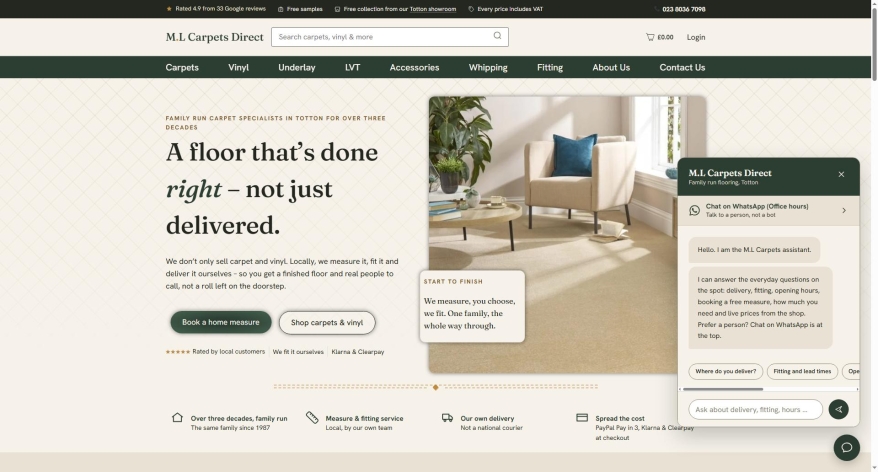Click the Free collection box icon
The image size is (878, 472).
[337, 9]
